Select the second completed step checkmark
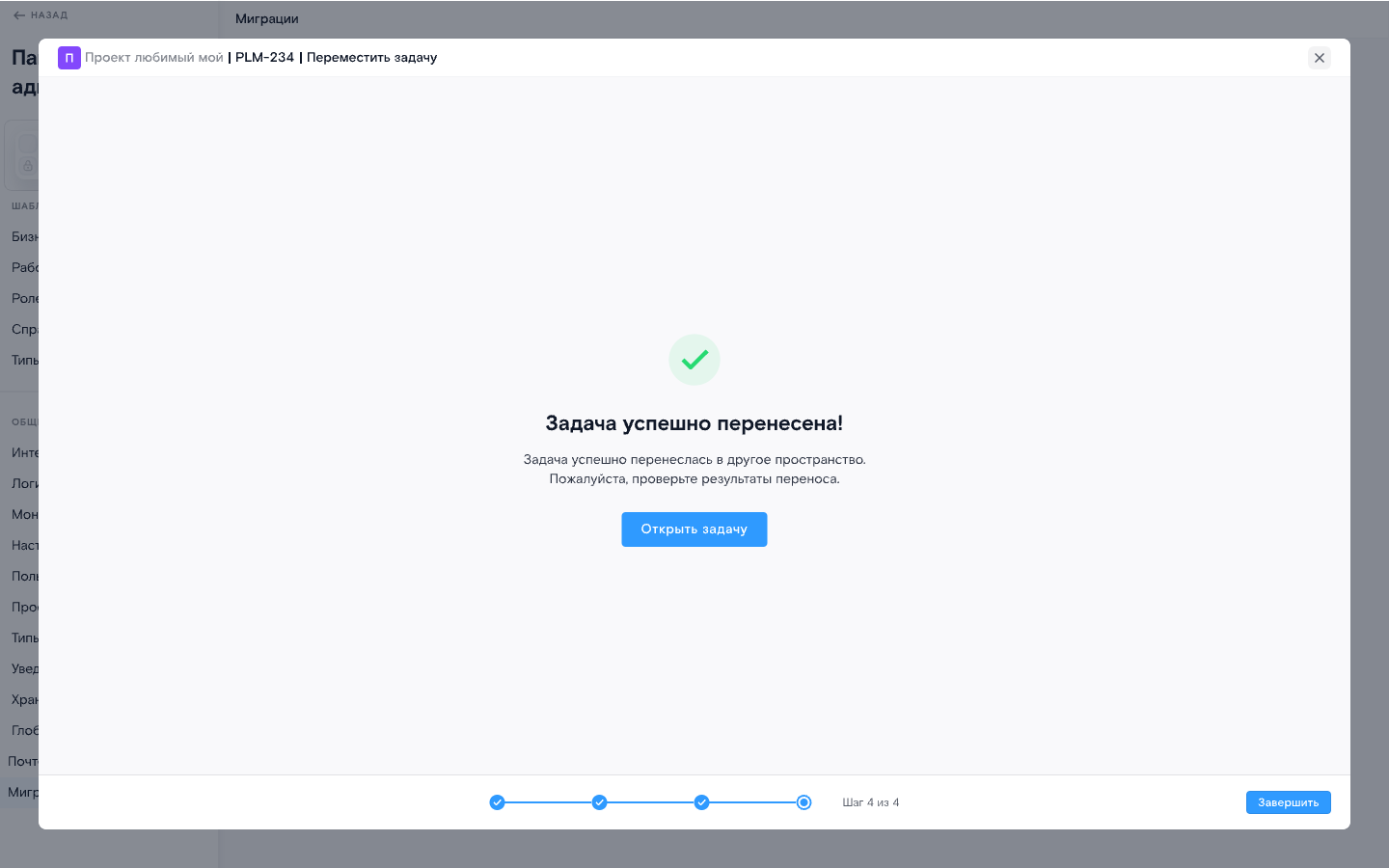The width and height of the screenshot is (1389, 868). coord(599,802)
